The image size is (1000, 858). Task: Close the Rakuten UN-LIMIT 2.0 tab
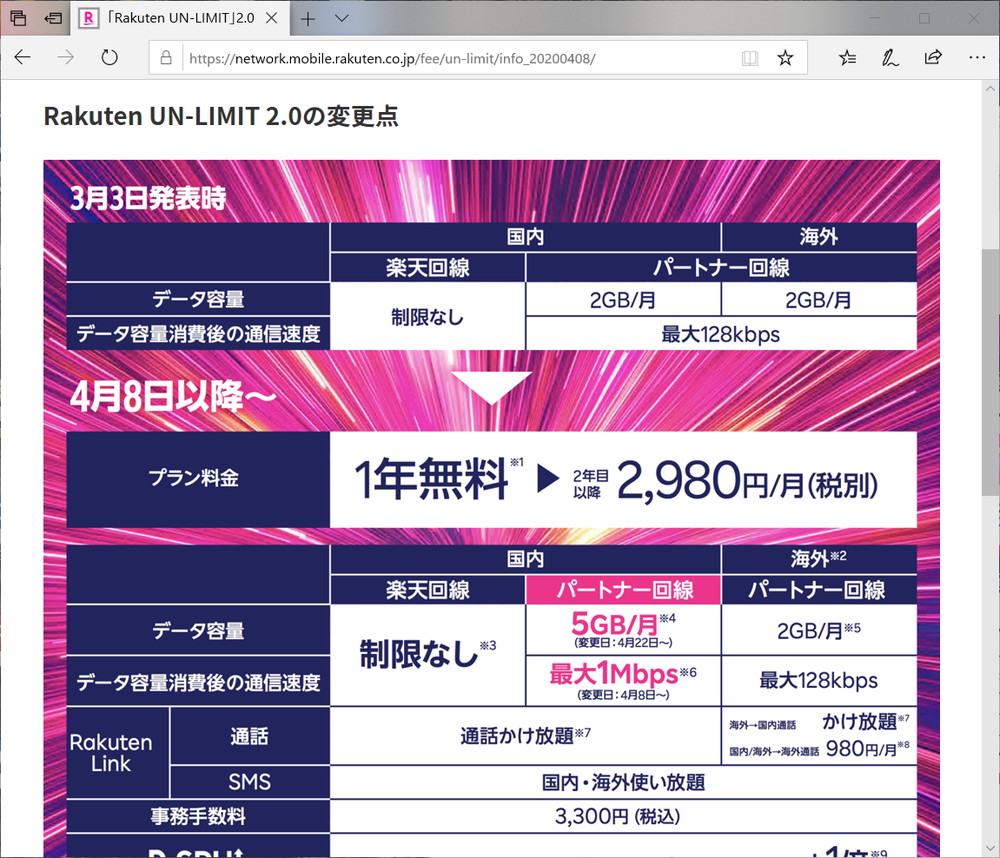(x=272, y=18)
